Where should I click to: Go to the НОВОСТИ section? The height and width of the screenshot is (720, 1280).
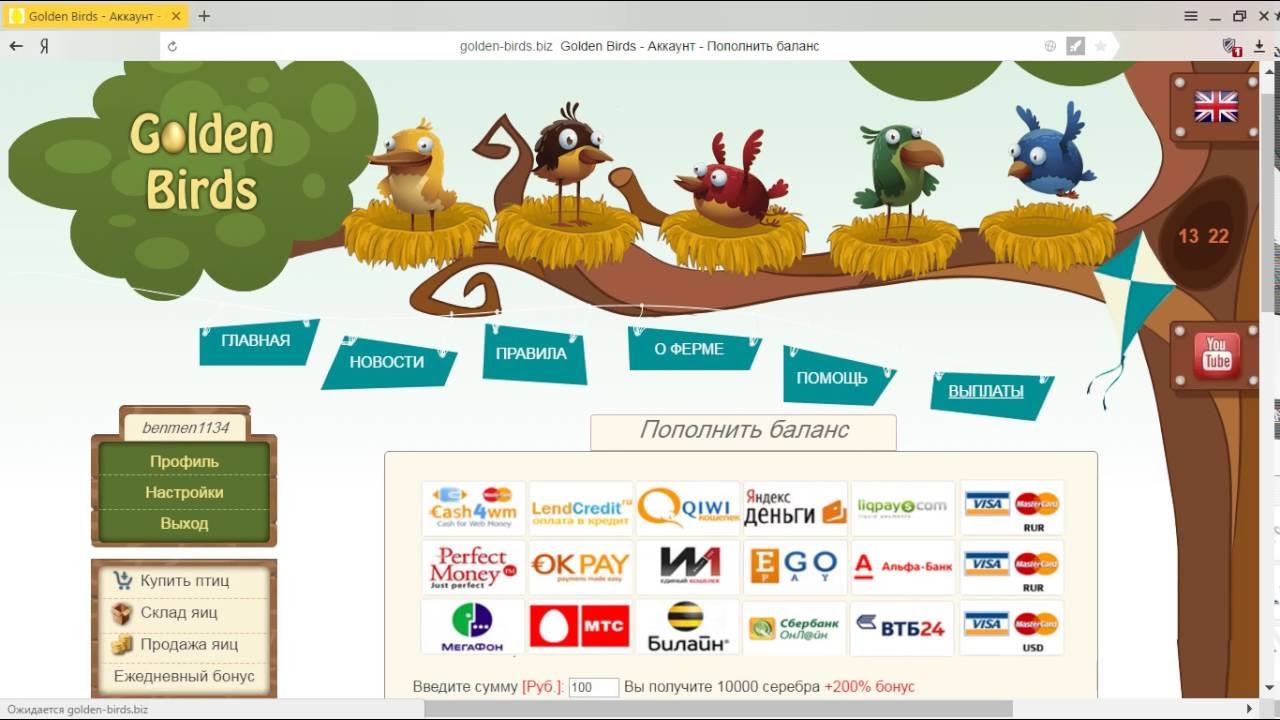(x=387, y=362)
